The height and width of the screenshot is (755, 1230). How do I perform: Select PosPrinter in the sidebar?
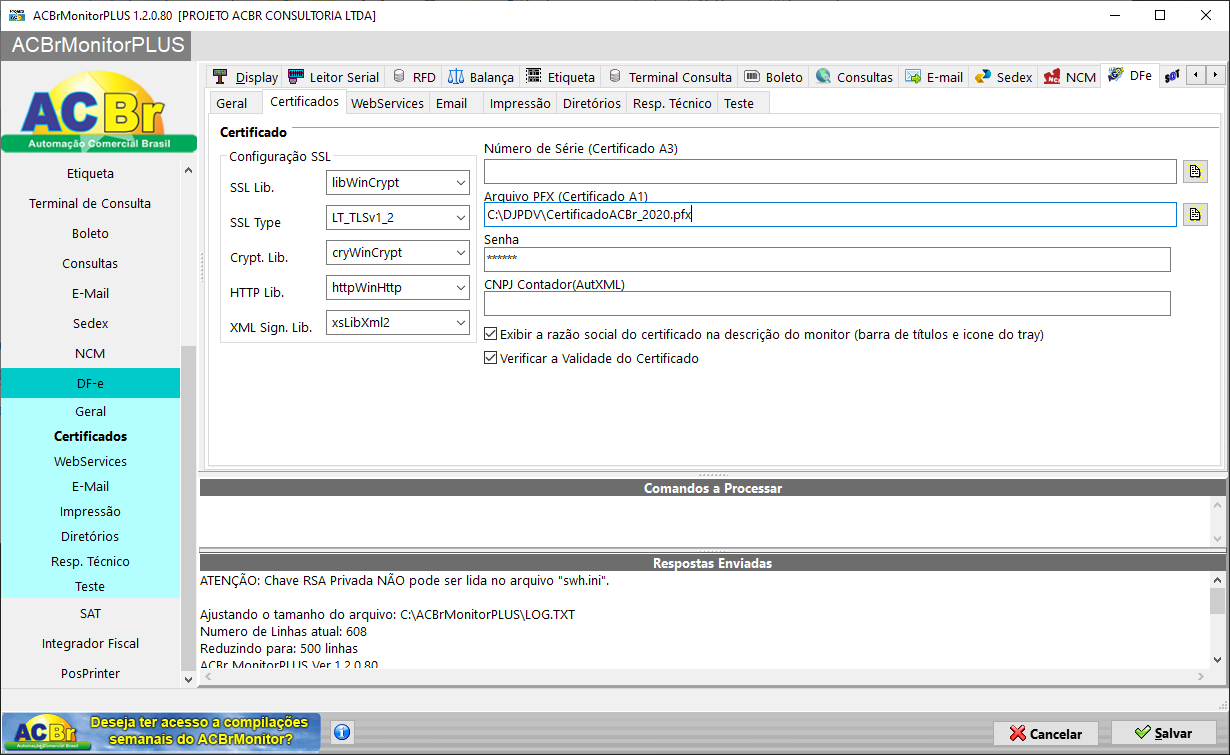(x=90, y=673)
